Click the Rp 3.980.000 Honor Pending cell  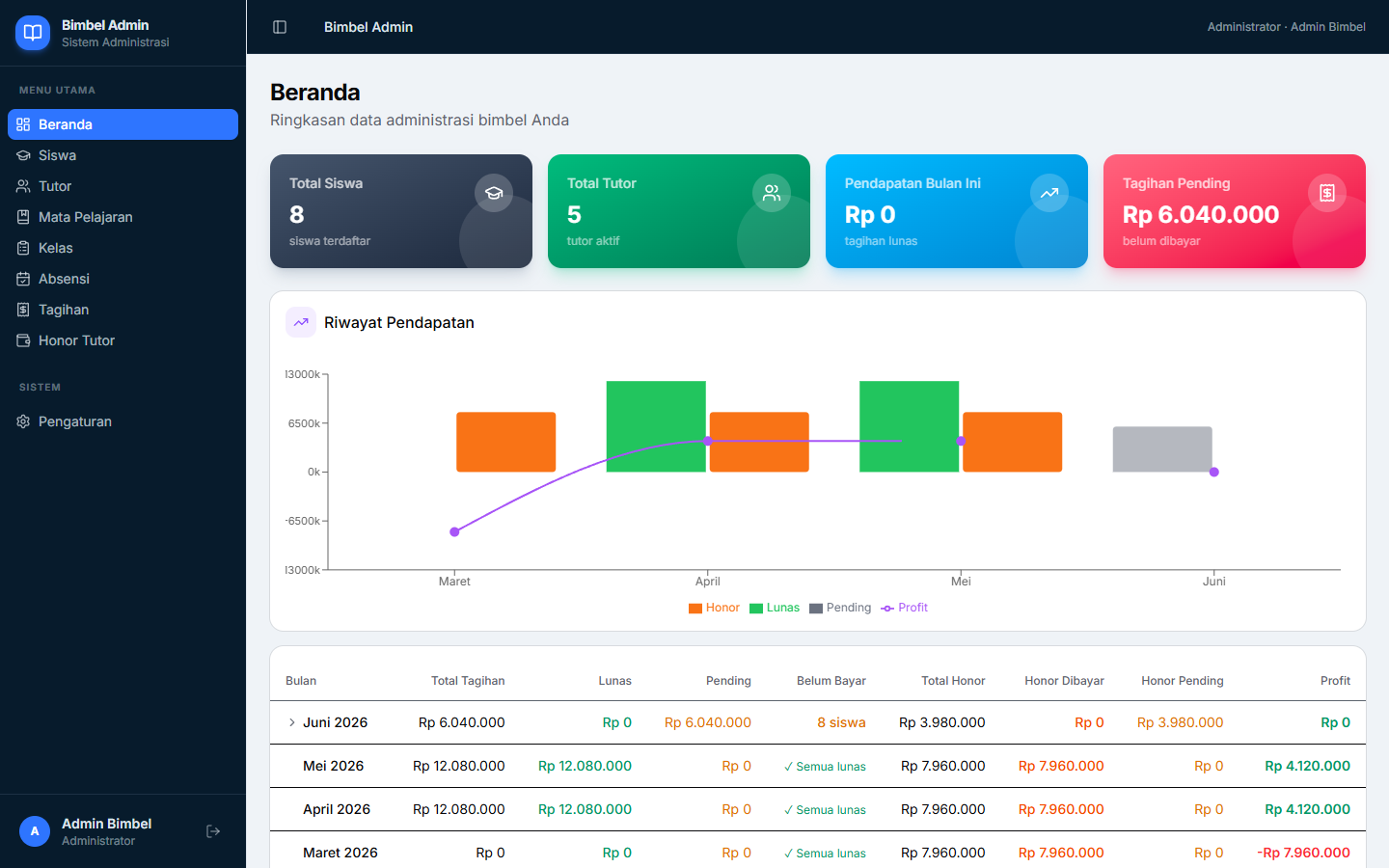[x=1180, y=722]
